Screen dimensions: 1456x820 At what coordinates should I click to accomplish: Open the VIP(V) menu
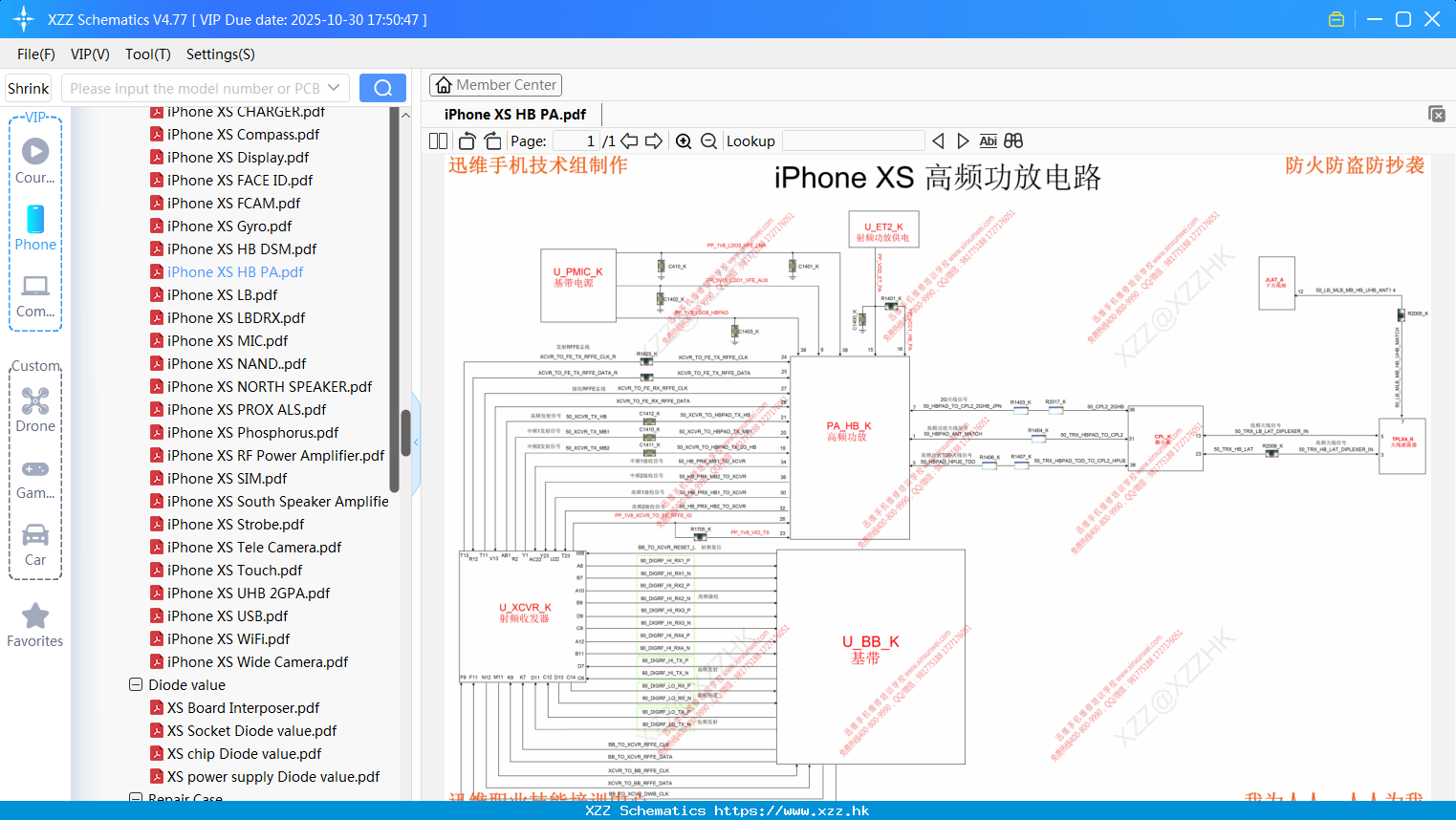[x=90, y=54]
